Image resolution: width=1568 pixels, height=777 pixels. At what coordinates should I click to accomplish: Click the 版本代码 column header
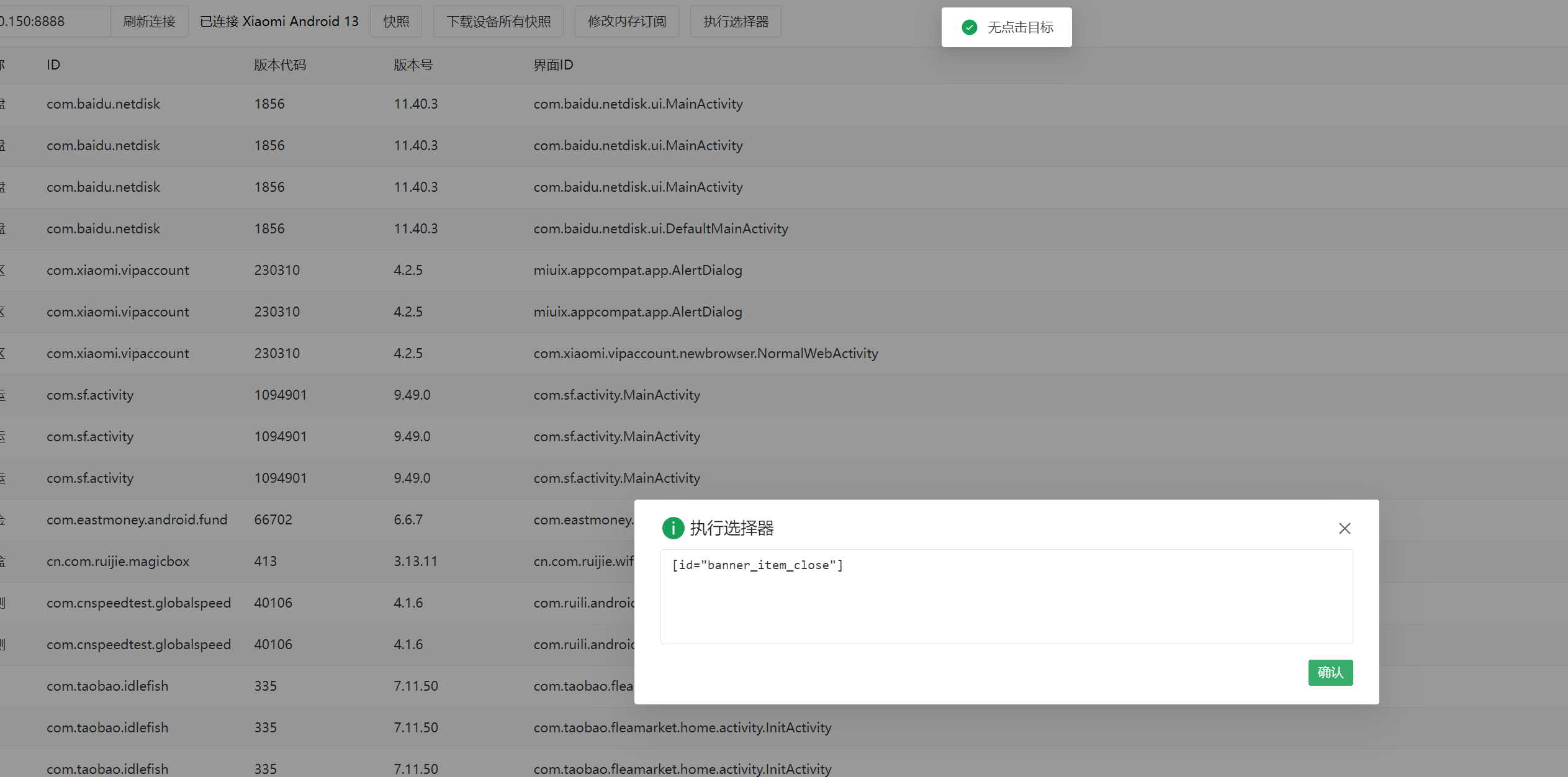click(279, 64)
